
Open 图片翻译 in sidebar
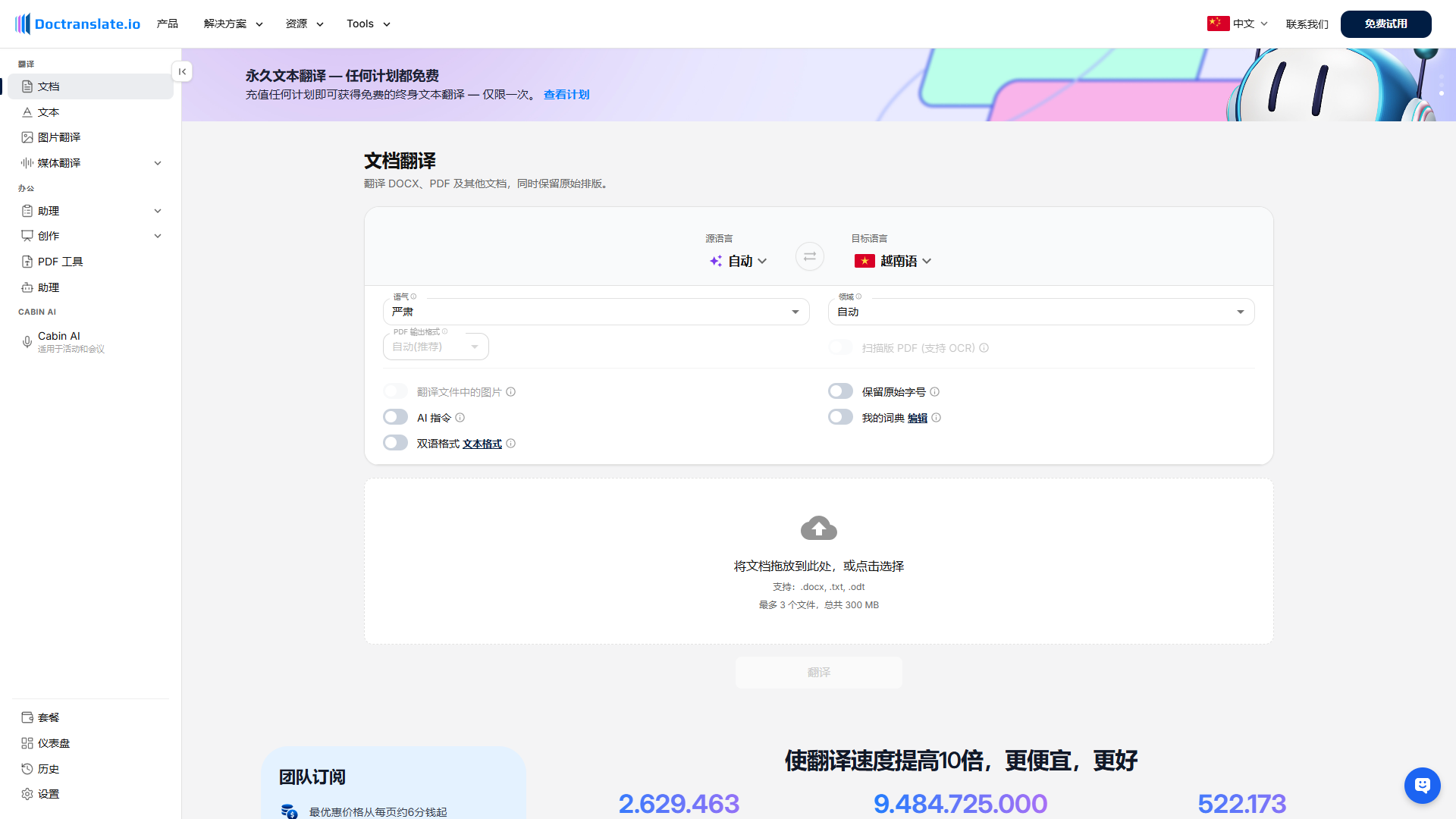pos(91,137)
